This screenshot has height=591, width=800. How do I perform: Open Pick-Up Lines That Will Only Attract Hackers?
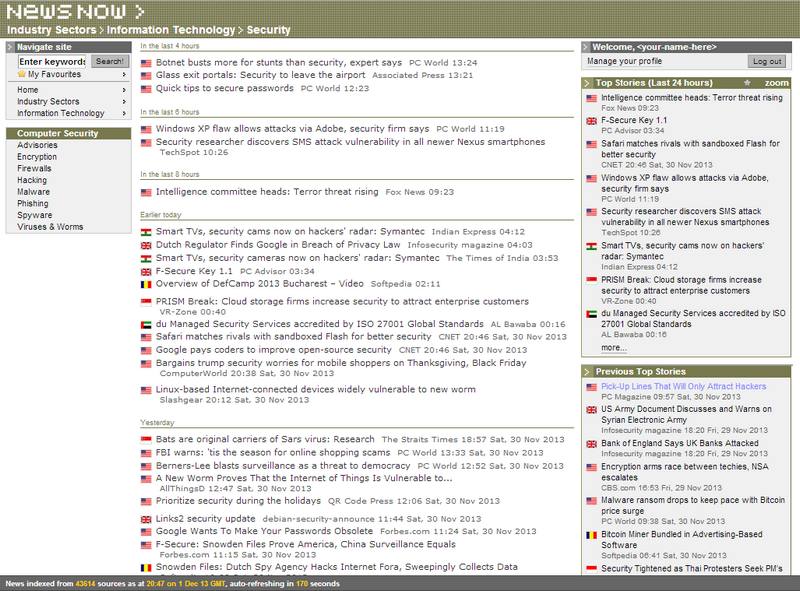[x=684, y=386]
